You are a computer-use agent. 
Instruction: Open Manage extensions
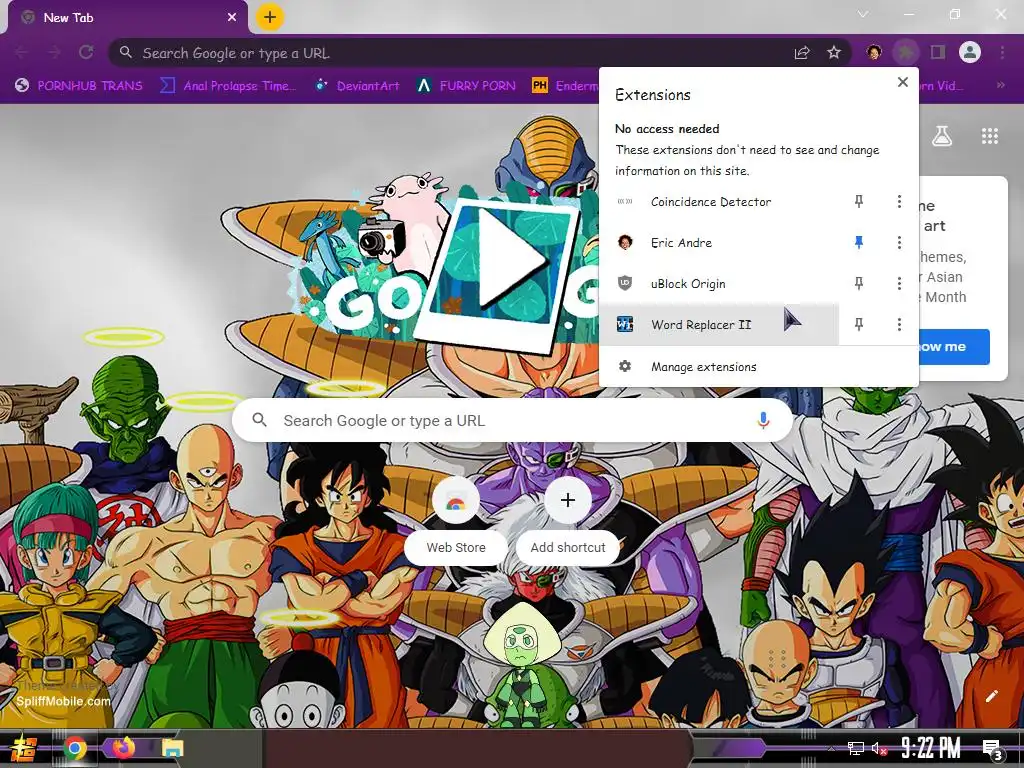758,367
